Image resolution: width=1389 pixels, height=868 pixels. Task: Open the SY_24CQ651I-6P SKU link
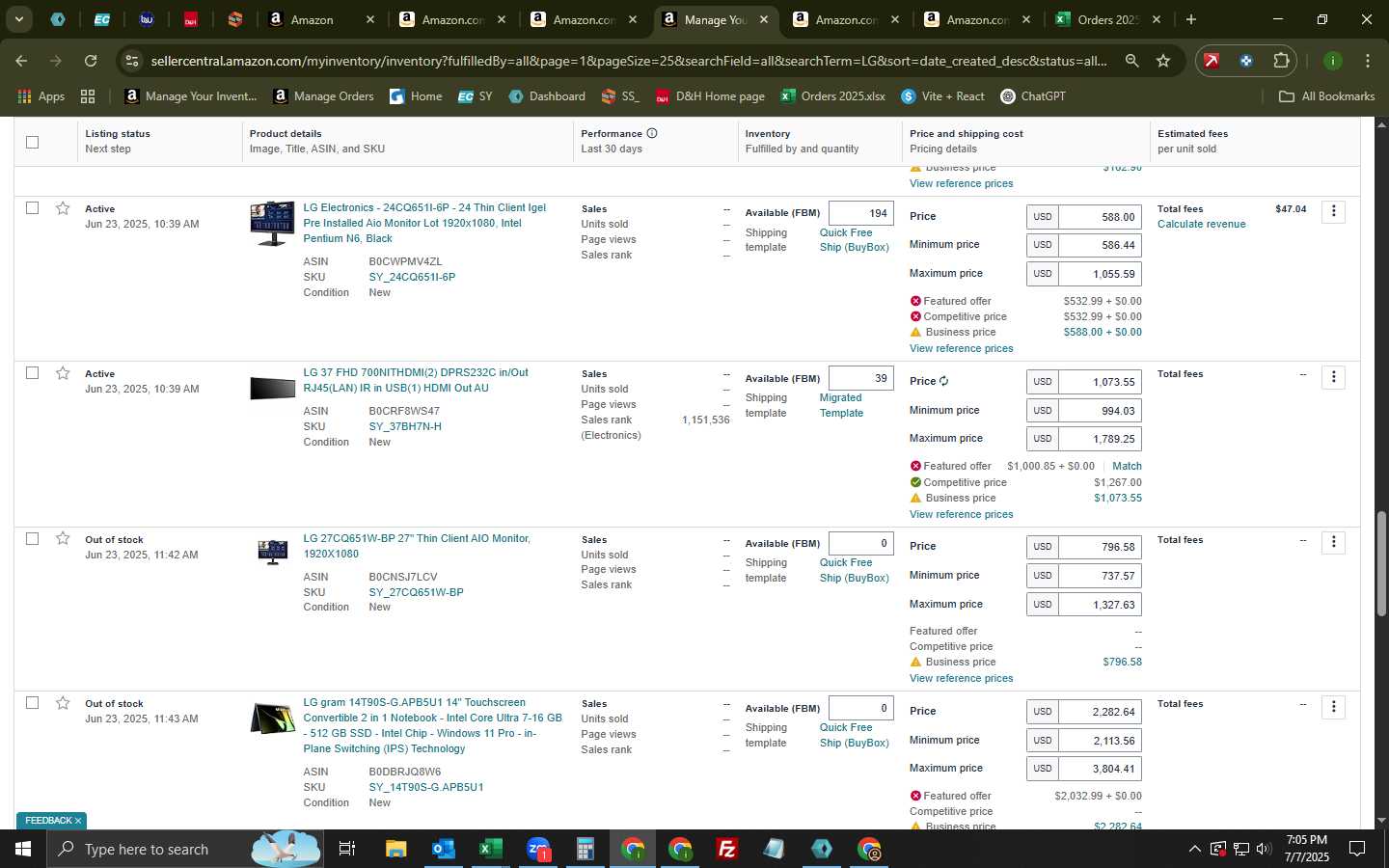coord(412,277)
